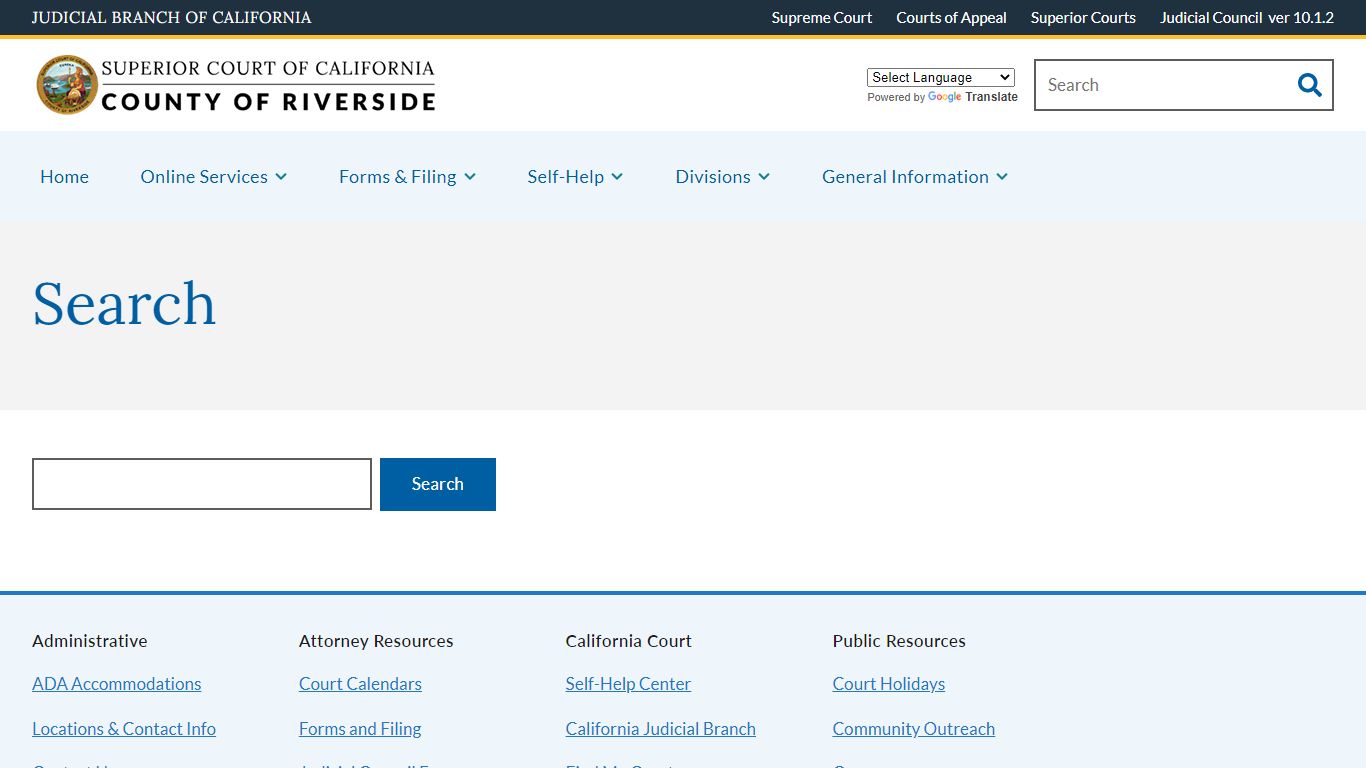
Task: Open the ADA Accommodations link
Action: 116,684
